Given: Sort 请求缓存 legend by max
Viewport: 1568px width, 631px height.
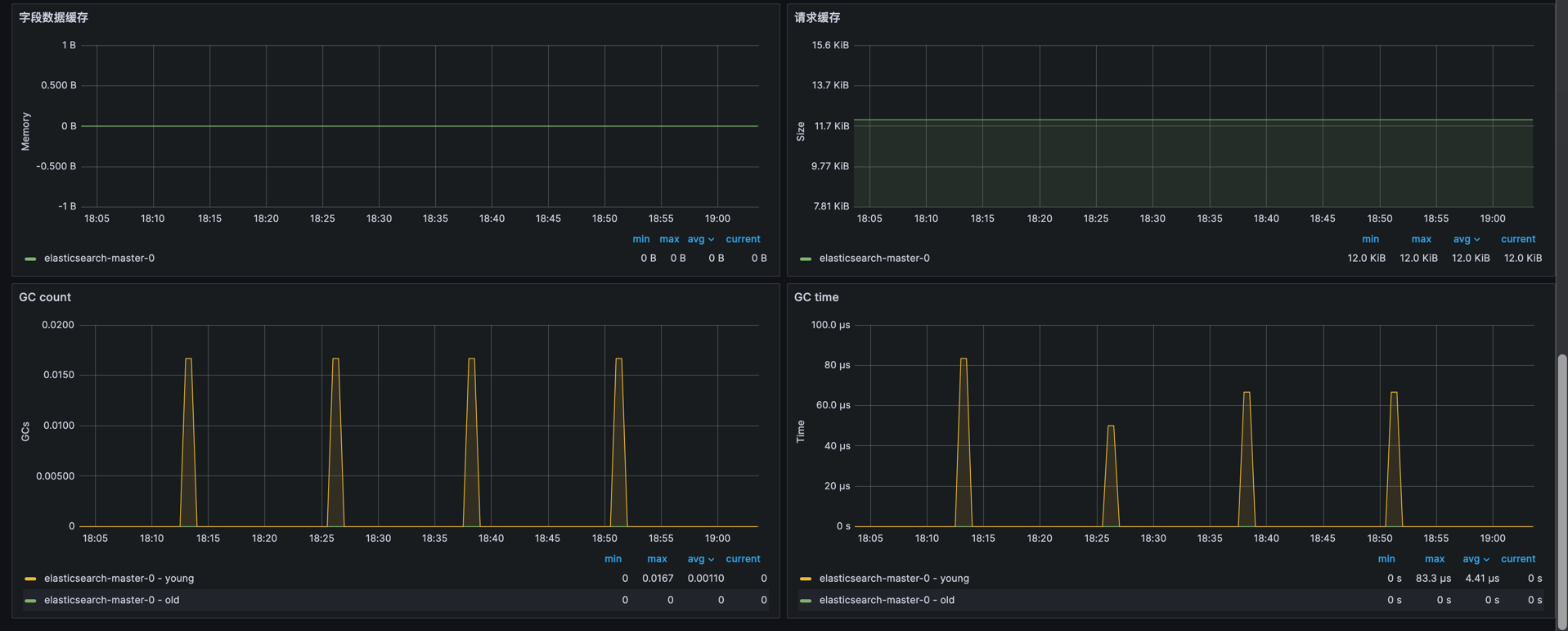Looking at the screenshot, I should pyautogui.click(x=1422, y=239).
